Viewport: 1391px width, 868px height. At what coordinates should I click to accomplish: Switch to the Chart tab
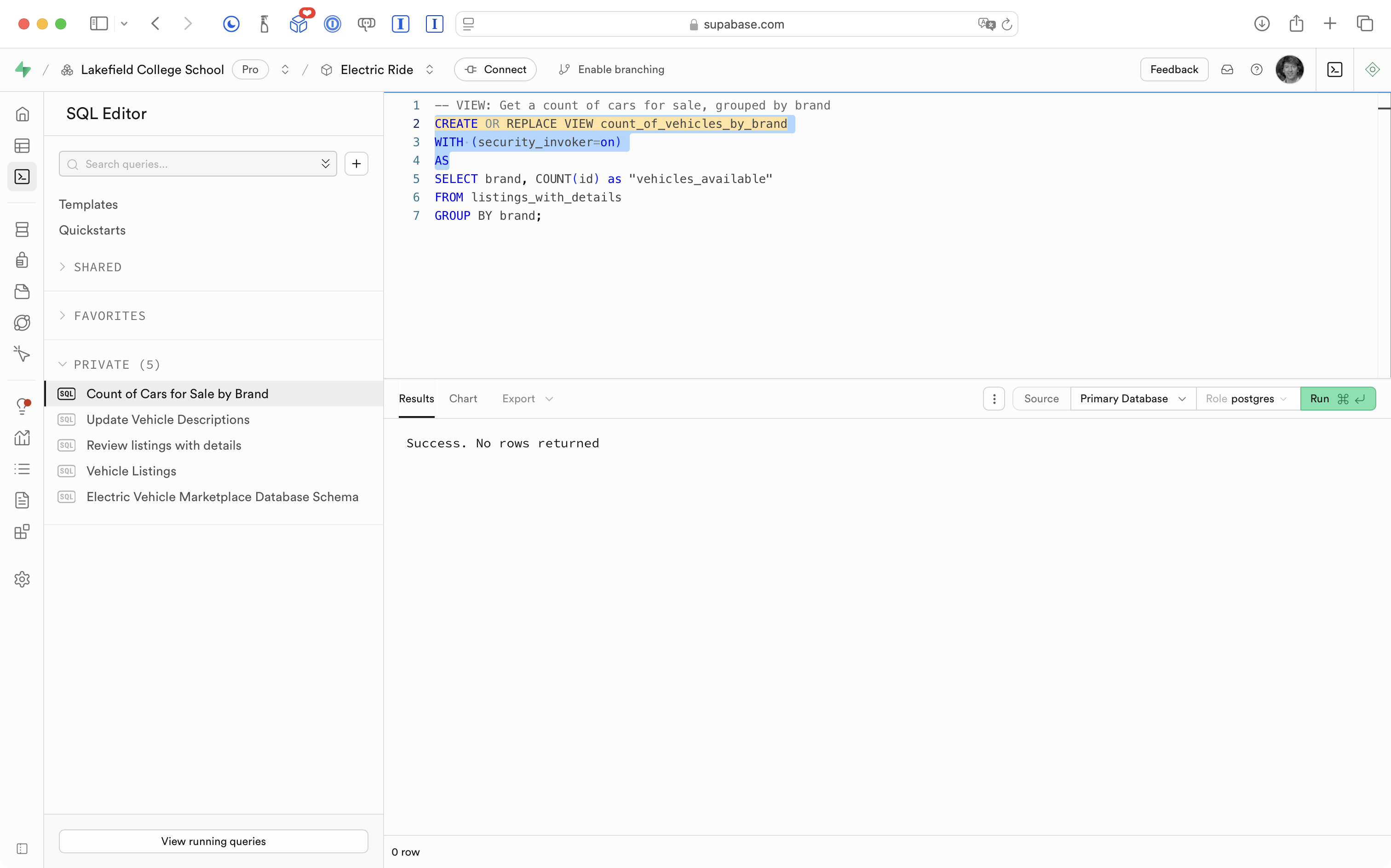click(462, 399)
